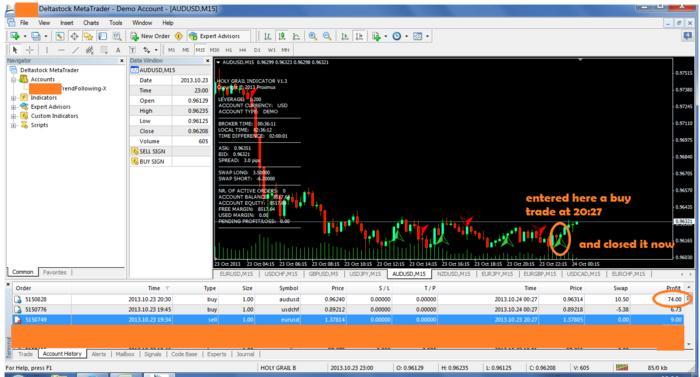
Task: Close the Navigator panel
Action: pos(122,61)
